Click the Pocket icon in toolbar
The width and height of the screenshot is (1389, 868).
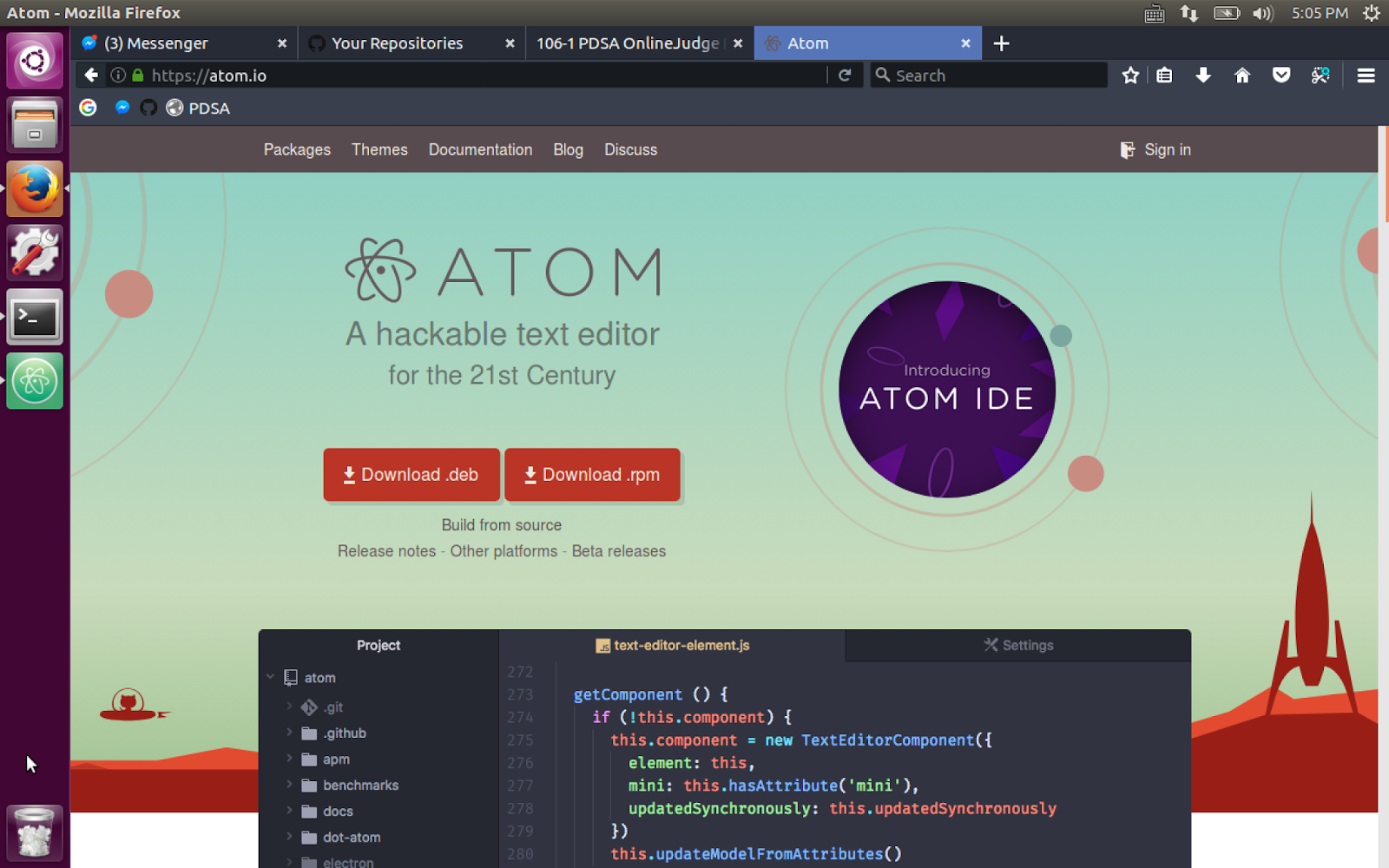click(x=1281, y=76)
